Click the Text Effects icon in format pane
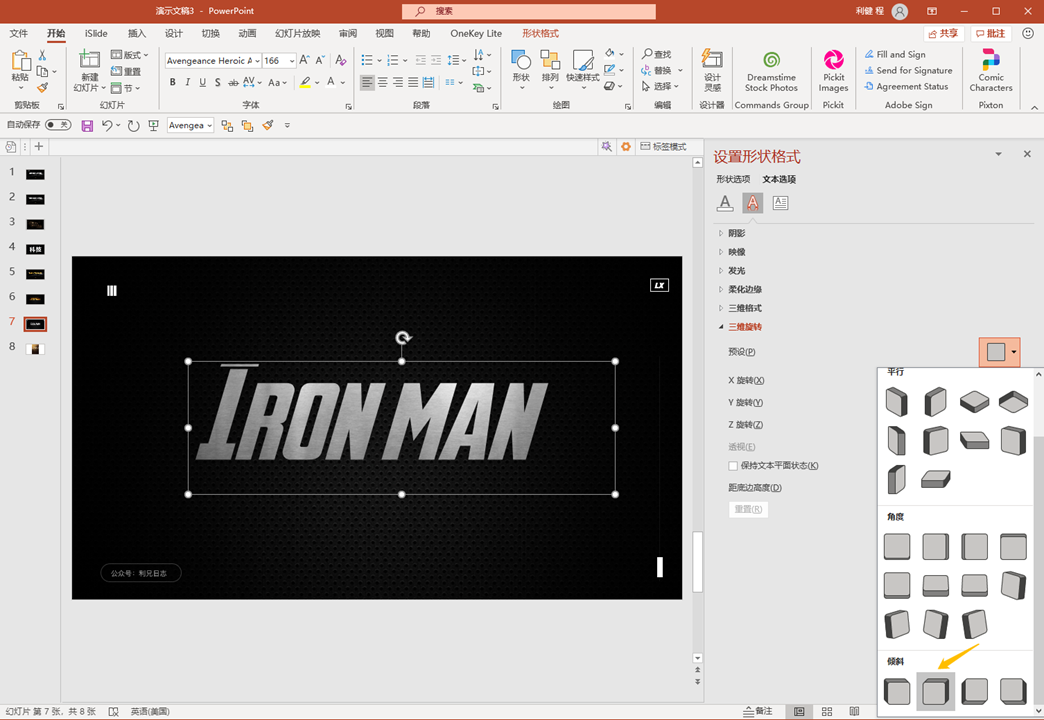Image resolution: width=1044 pixels, height=720 pixels. click(752, 202)
